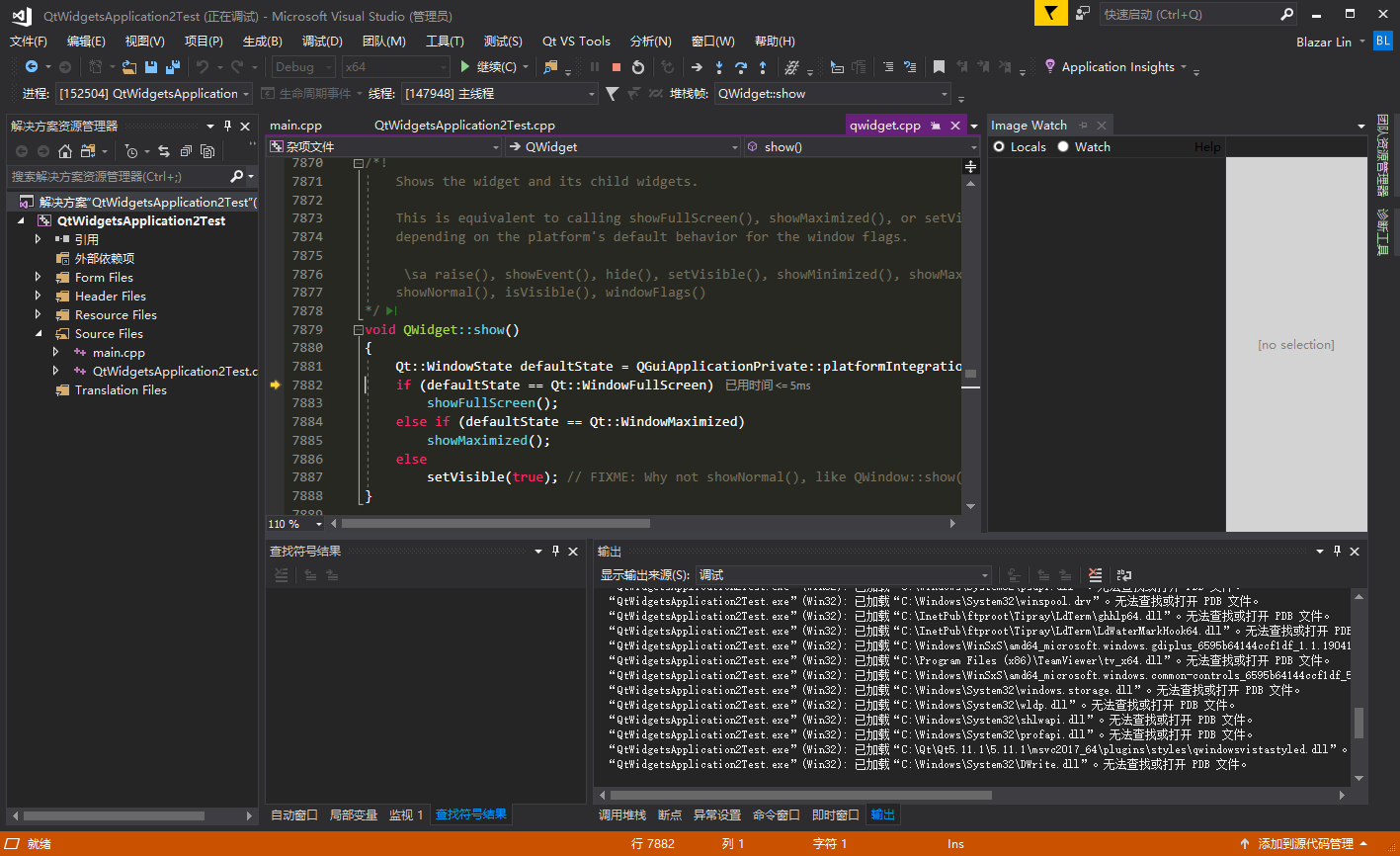The height and width of the screenshot is (856, 1400).
Task: Expand the main.cpp tree node
Action: pos(55,352)
